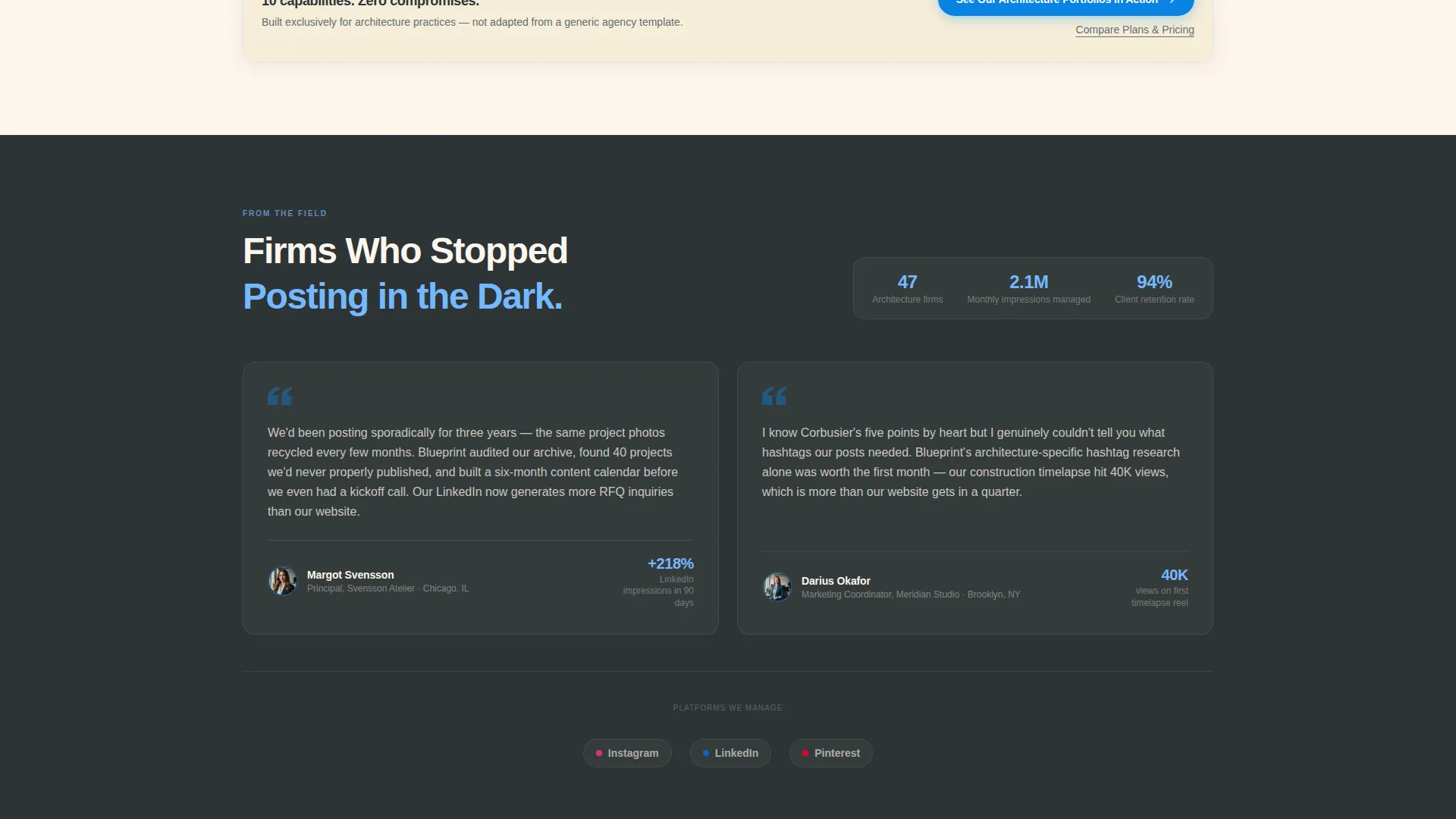This screenshot has height=819, width=1456.
Task: Click the red dot on the Pinterest pill
Action: 805,753
